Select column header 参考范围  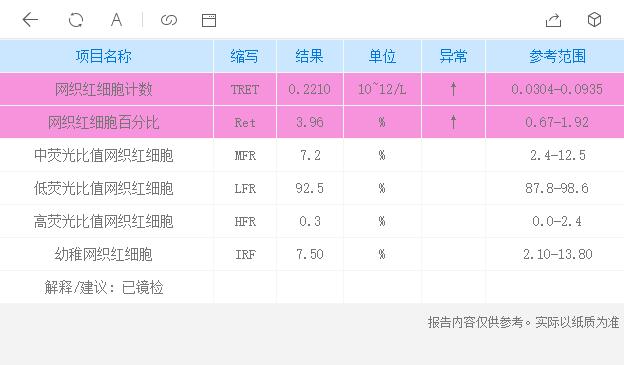point(557,56)
